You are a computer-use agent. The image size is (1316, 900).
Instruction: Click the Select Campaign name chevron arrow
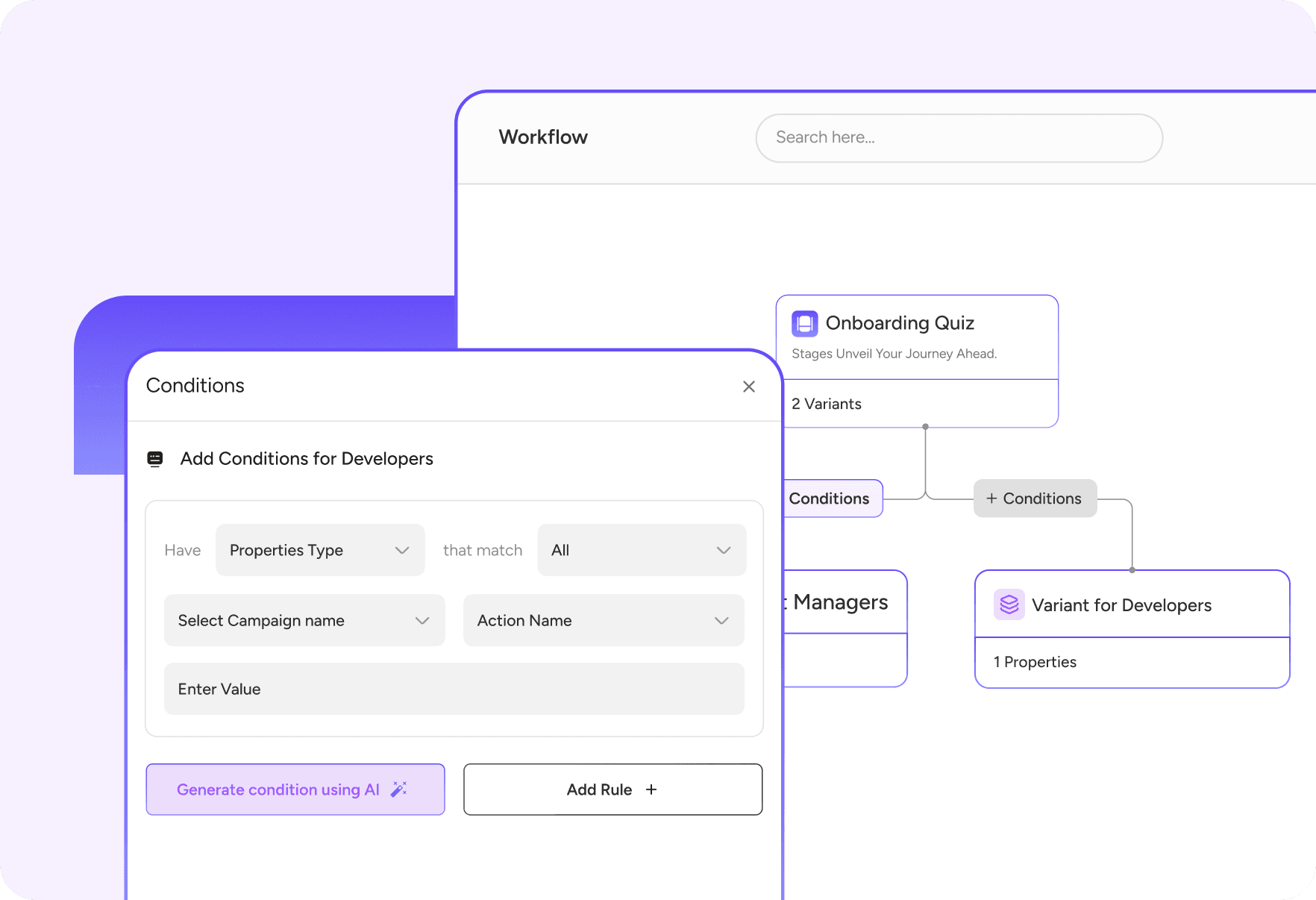coord(422,620)
